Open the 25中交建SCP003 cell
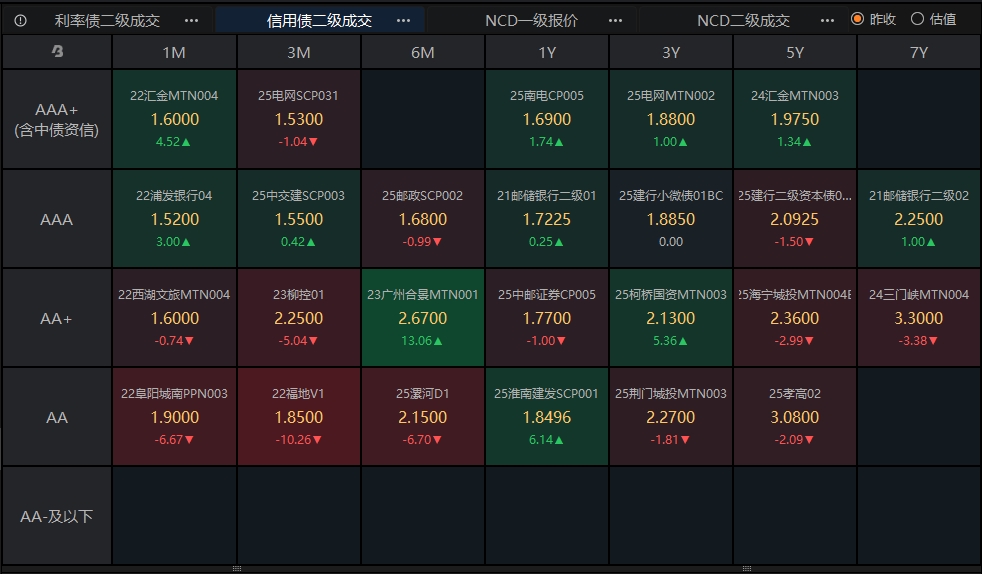 (299, 219)
